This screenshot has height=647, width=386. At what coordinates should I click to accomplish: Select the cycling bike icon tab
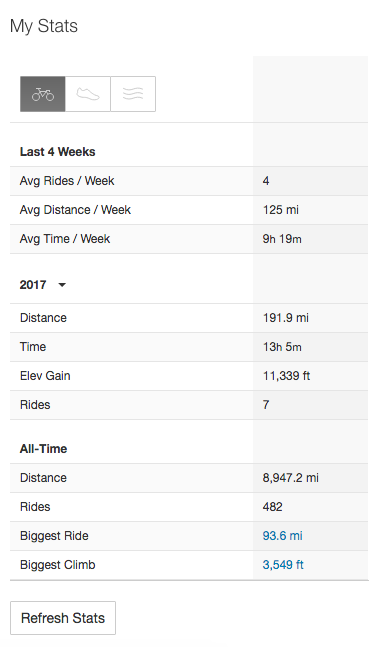pos(43,94)
